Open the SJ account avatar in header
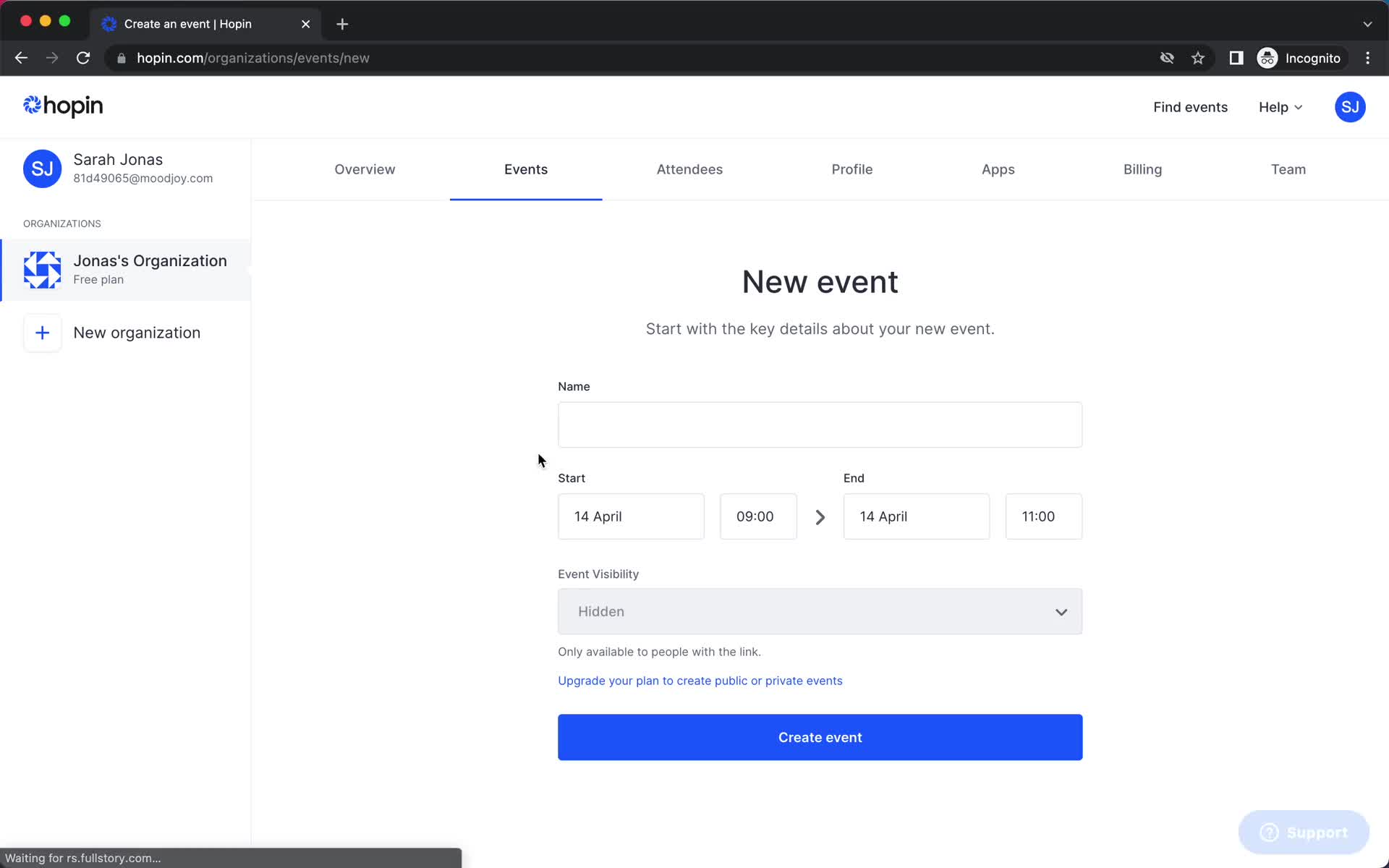This screenshot has height=868, width=1389. tap(1349, 107)
